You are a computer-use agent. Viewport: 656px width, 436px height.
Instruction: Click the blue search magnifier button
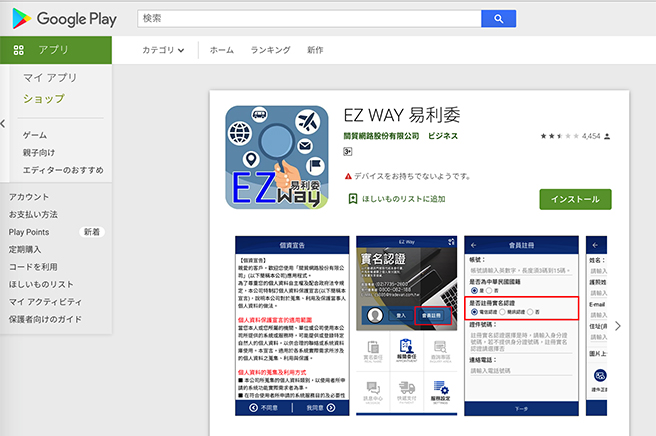498,19
